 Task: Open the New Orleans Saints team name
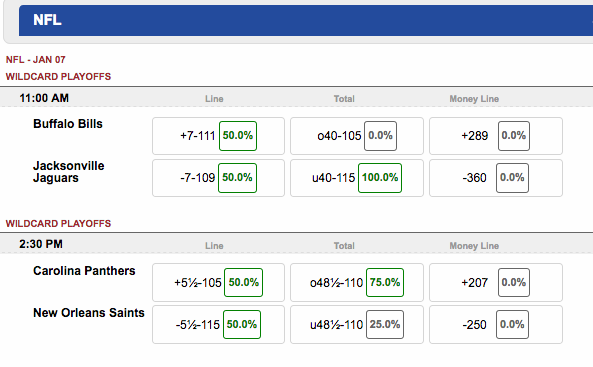(x=89, y=313)
